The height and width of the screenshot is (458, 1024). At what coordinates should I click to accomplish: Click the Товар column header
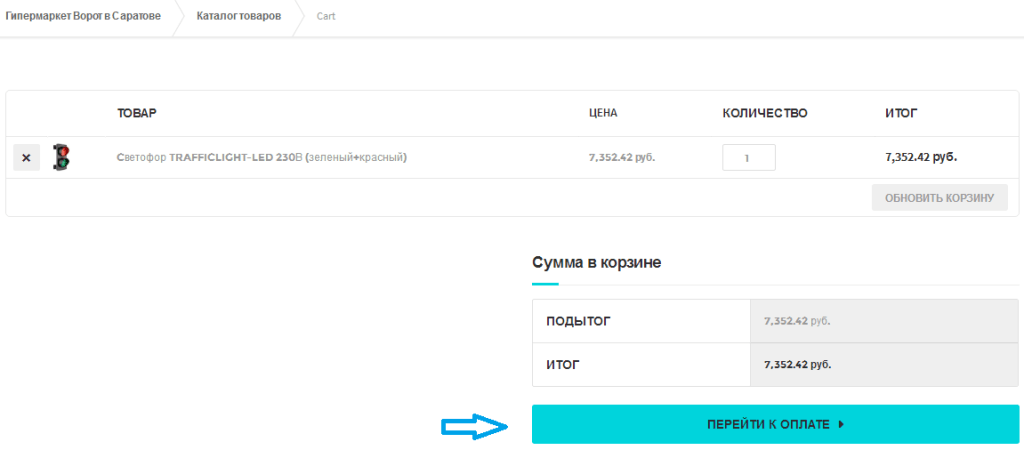[x=137, y=113]
